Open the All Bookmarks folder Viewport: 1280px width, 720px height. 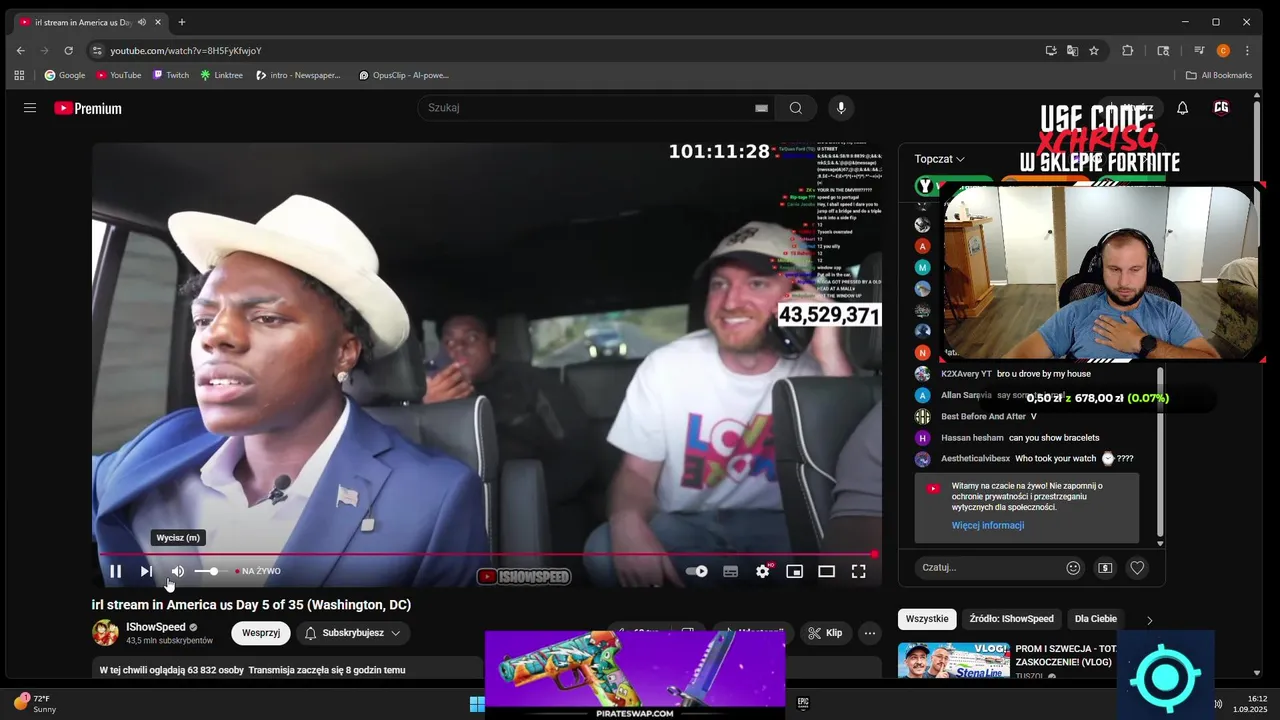tap(1219, 75)
